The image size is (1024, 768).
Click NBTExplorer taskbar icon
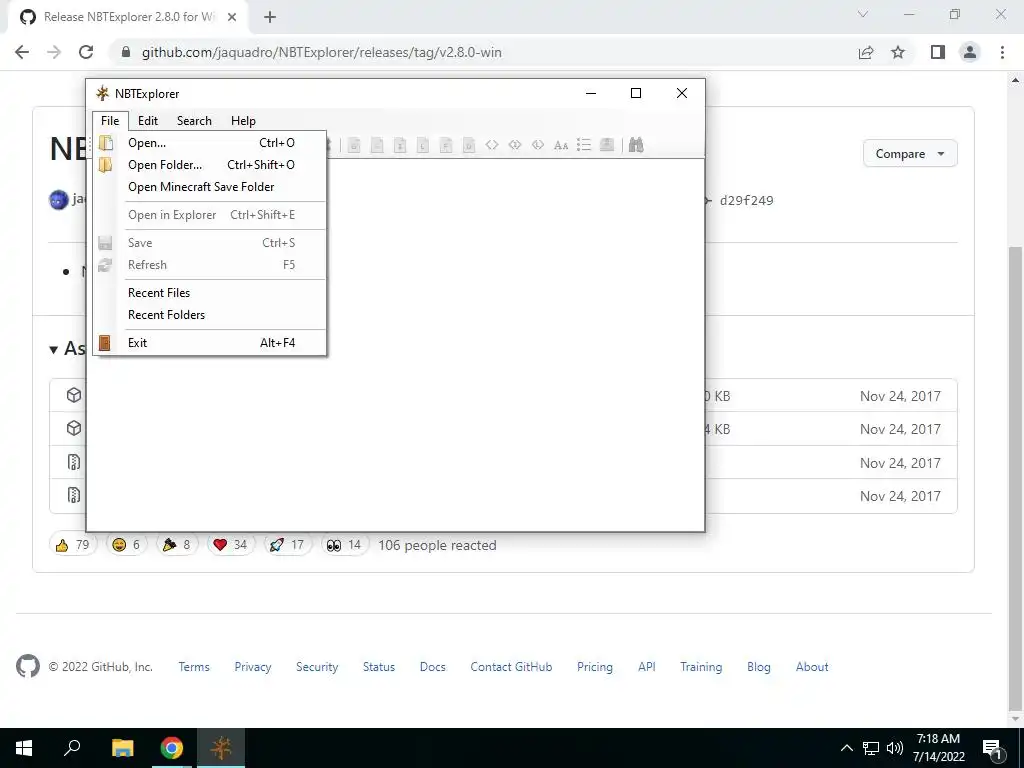221,748
